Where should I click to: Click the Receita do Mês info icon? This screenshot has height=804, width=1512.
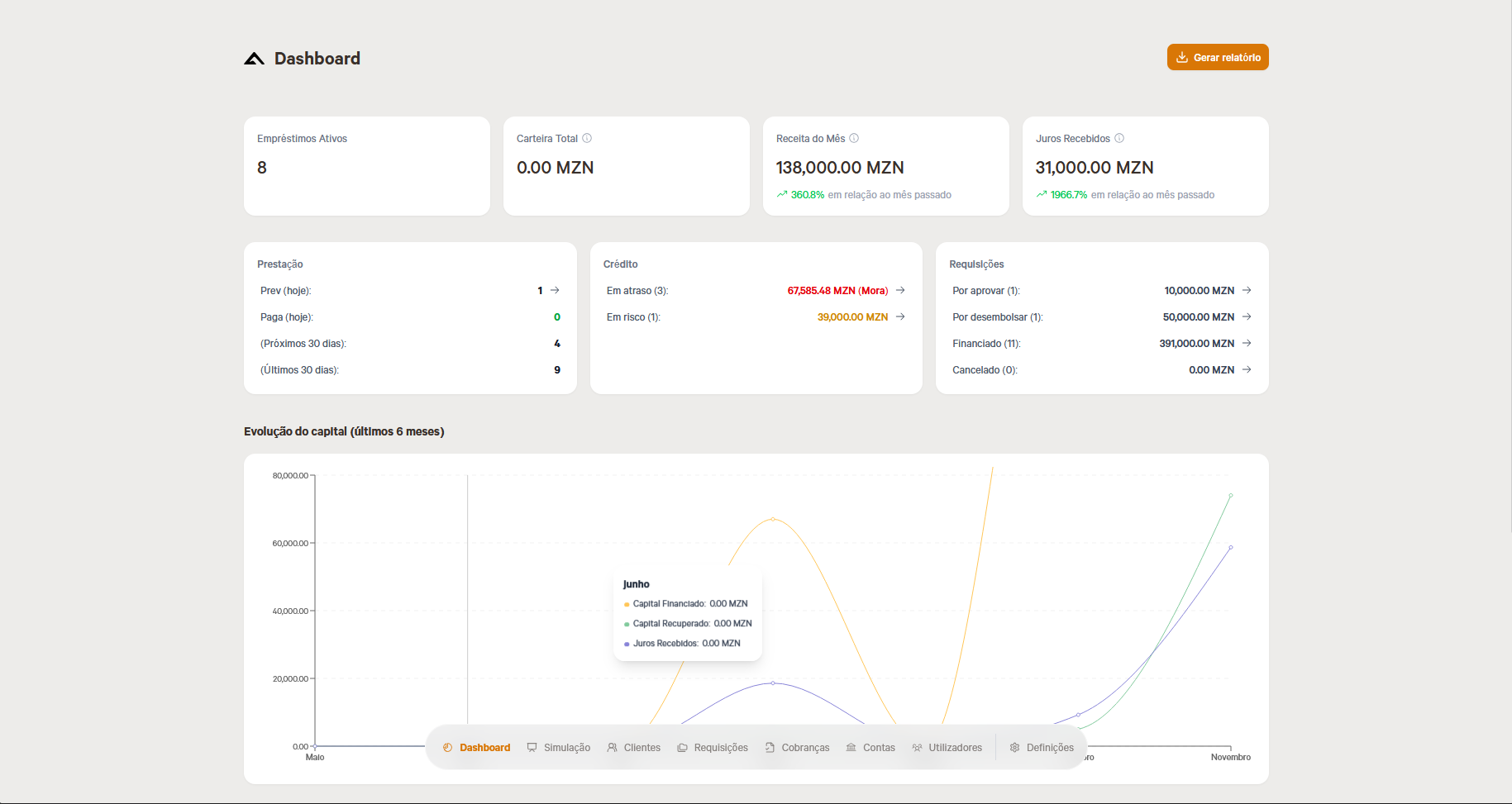tap(856, 138)
